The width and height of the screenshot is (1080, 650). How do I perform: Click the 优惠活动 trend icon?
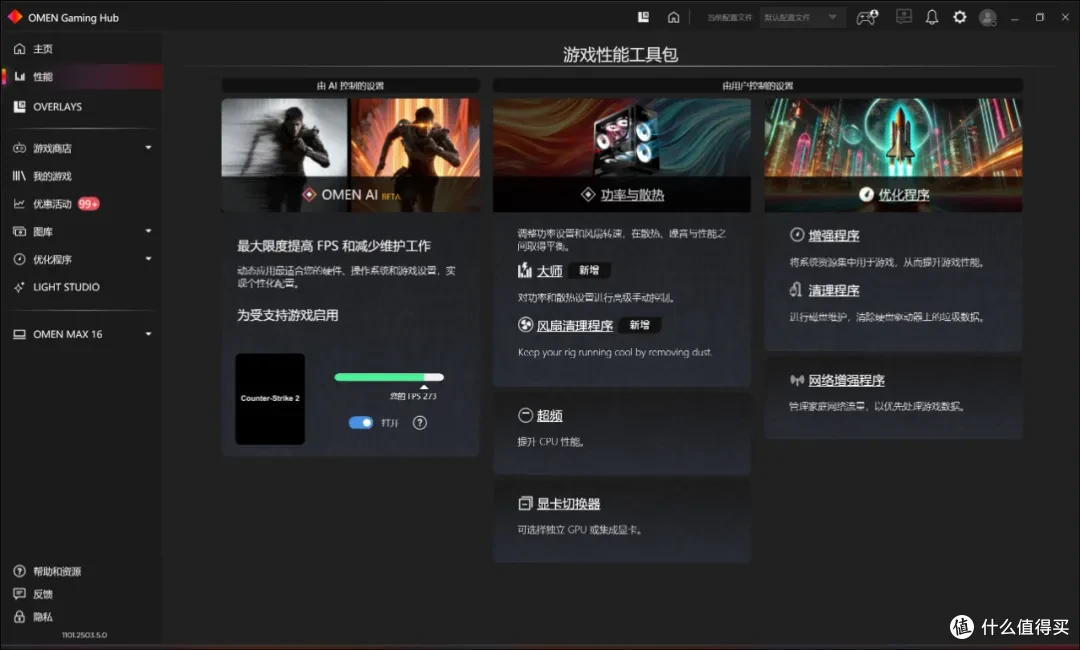(x=19, y=204)
